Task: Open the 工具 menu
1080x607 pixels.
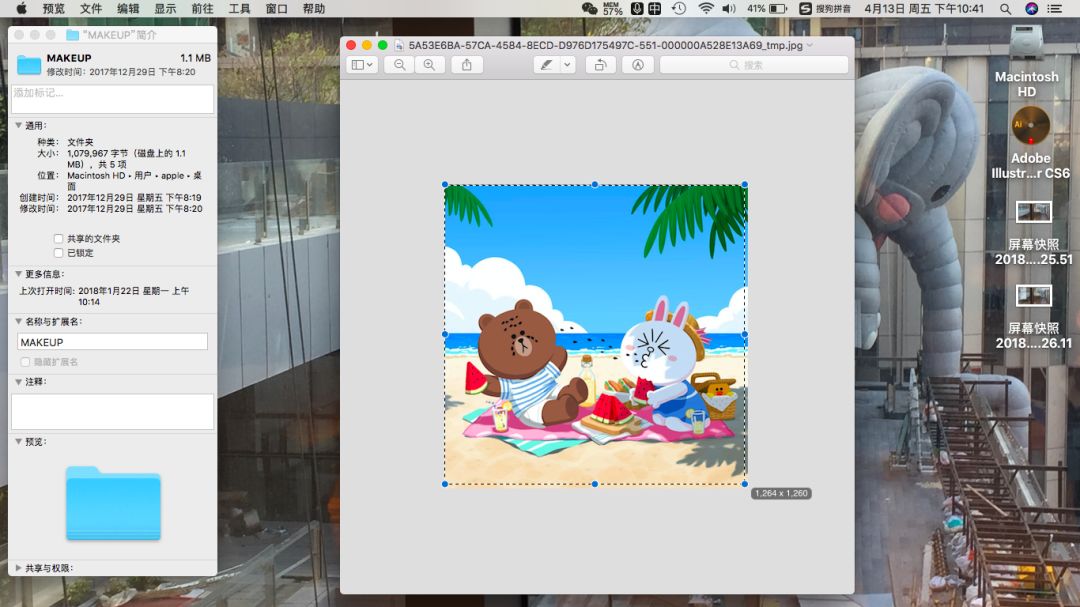Action: (240, 8)
